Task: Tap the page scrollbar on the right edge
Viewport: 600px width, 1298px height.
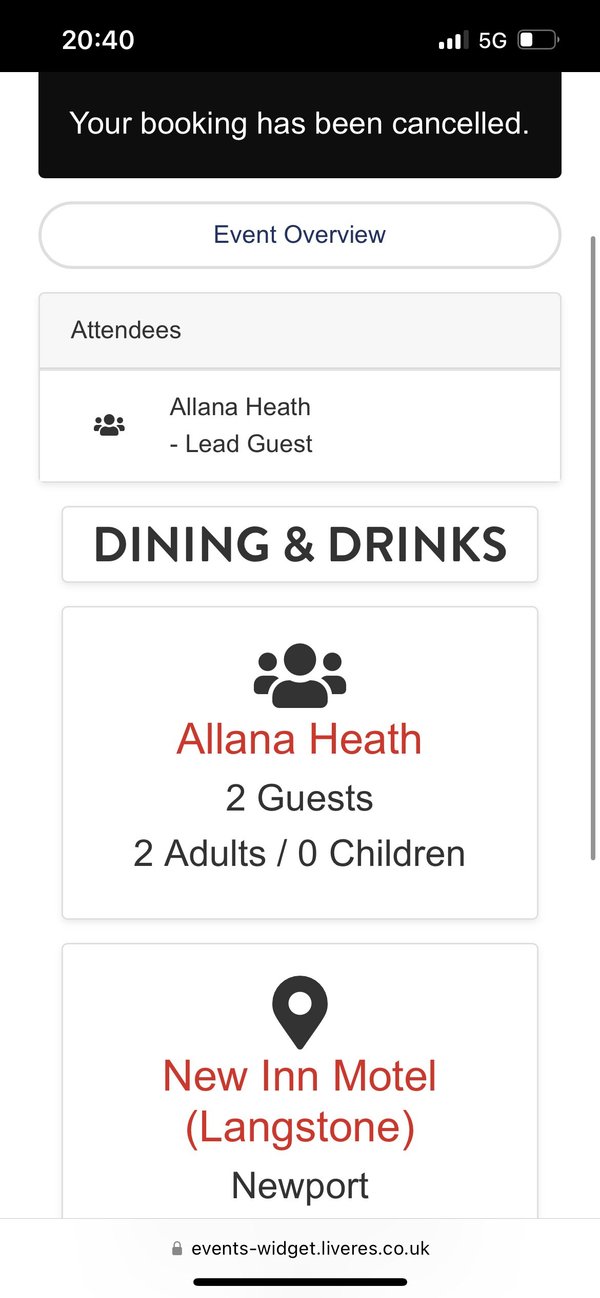Action: coord(594,548)
